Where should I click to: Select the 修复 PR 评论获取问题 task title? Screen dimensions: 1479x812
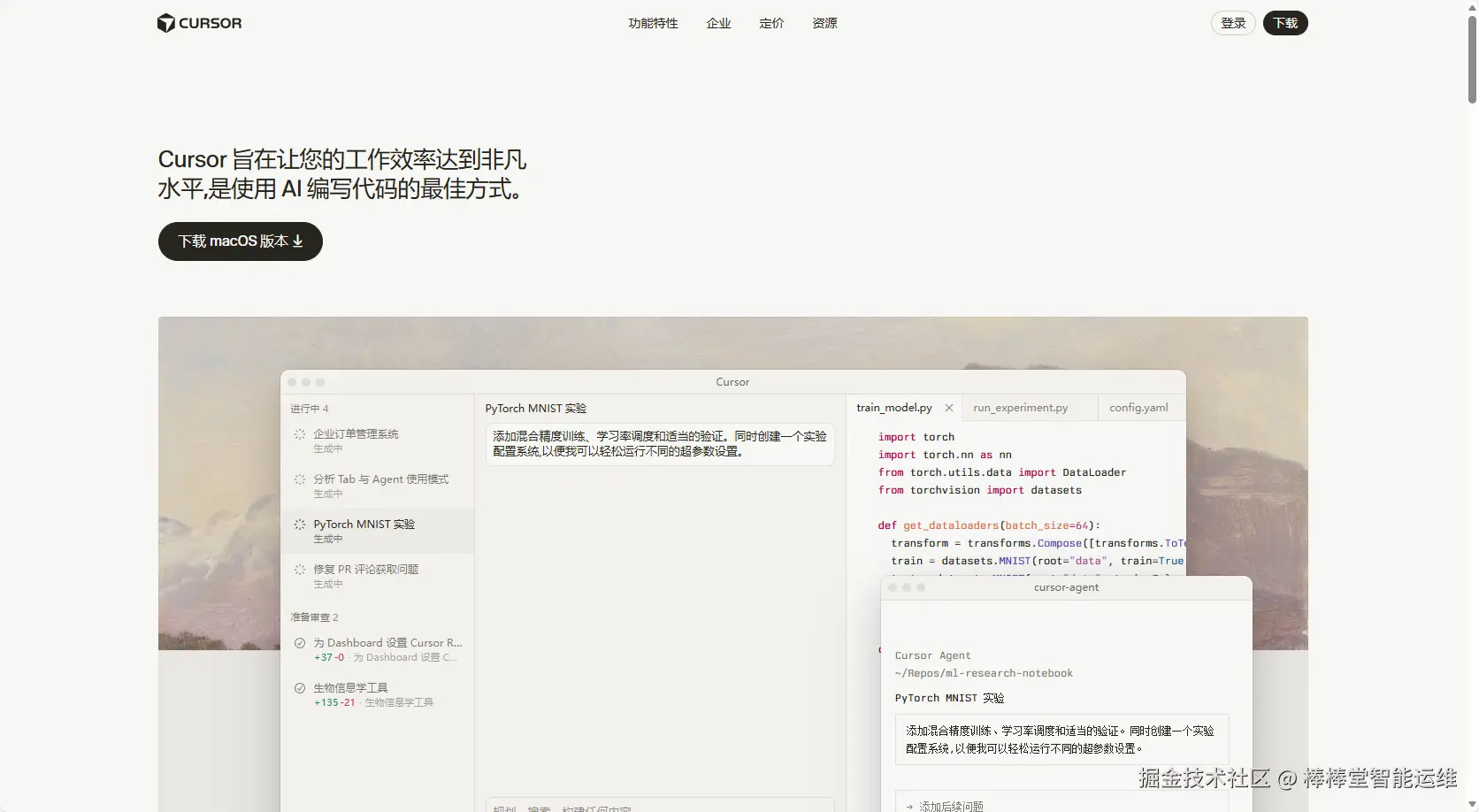click(366, 570)
